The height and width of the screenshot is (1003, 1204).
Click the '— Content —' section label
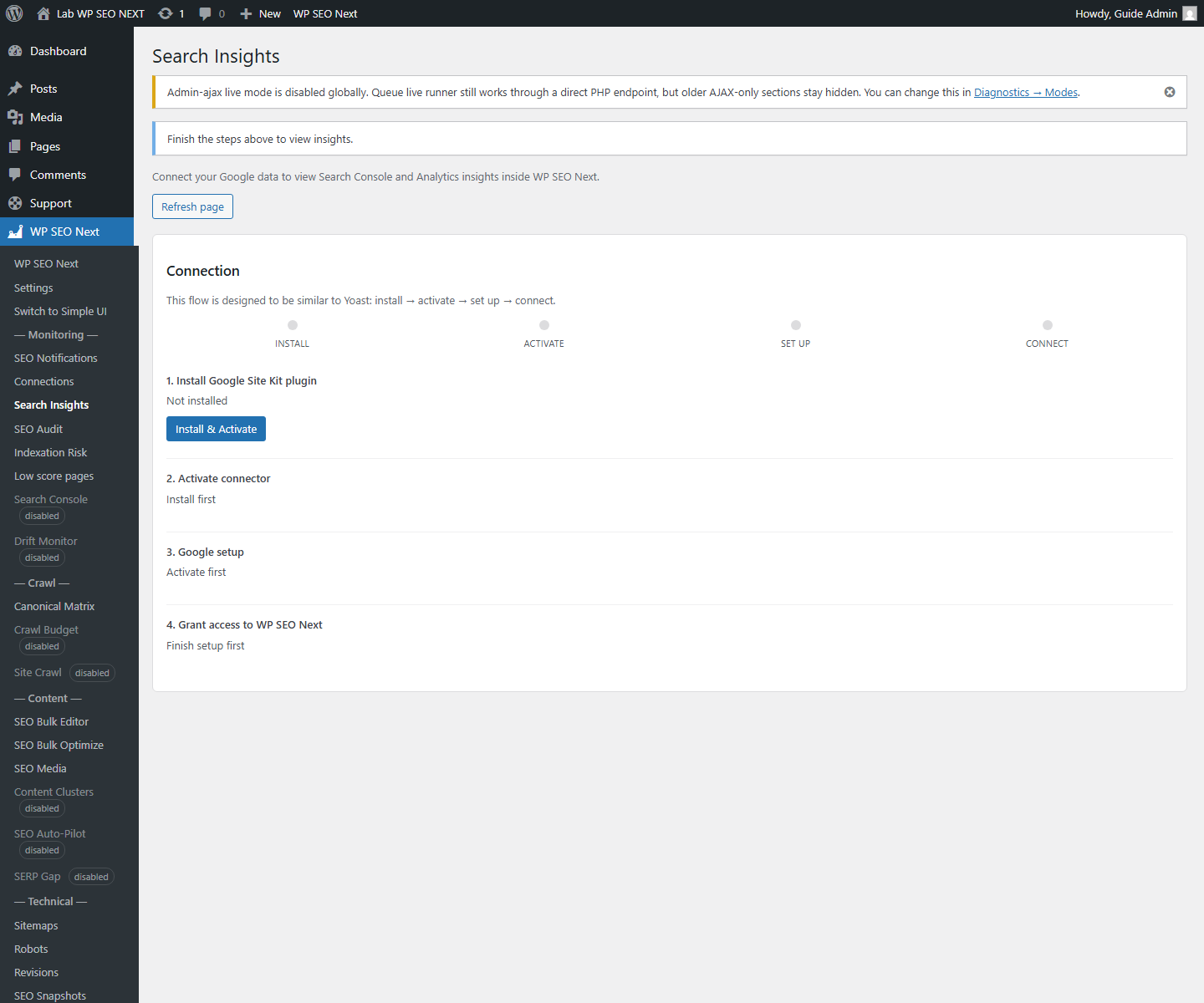click(48, 698)
